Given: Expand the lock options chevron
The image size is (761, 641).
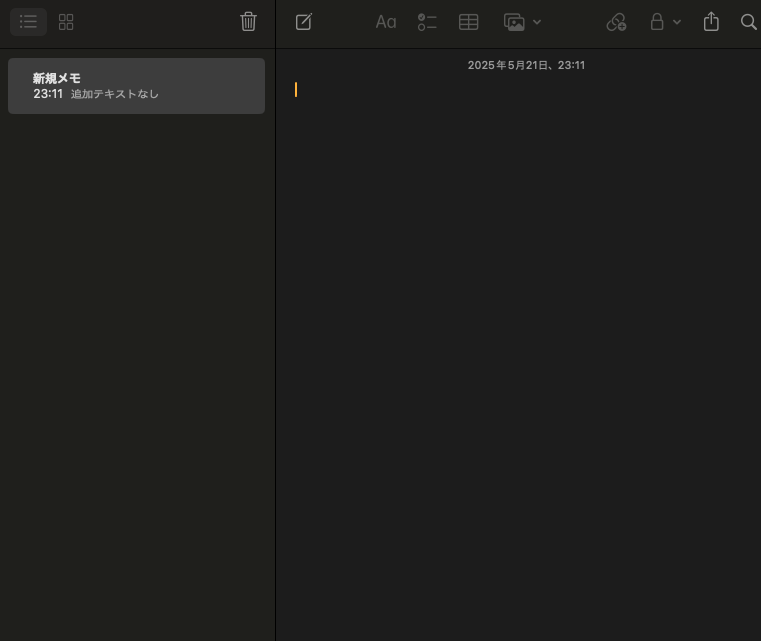Looking at the screenshot, I should pos(677,22).
